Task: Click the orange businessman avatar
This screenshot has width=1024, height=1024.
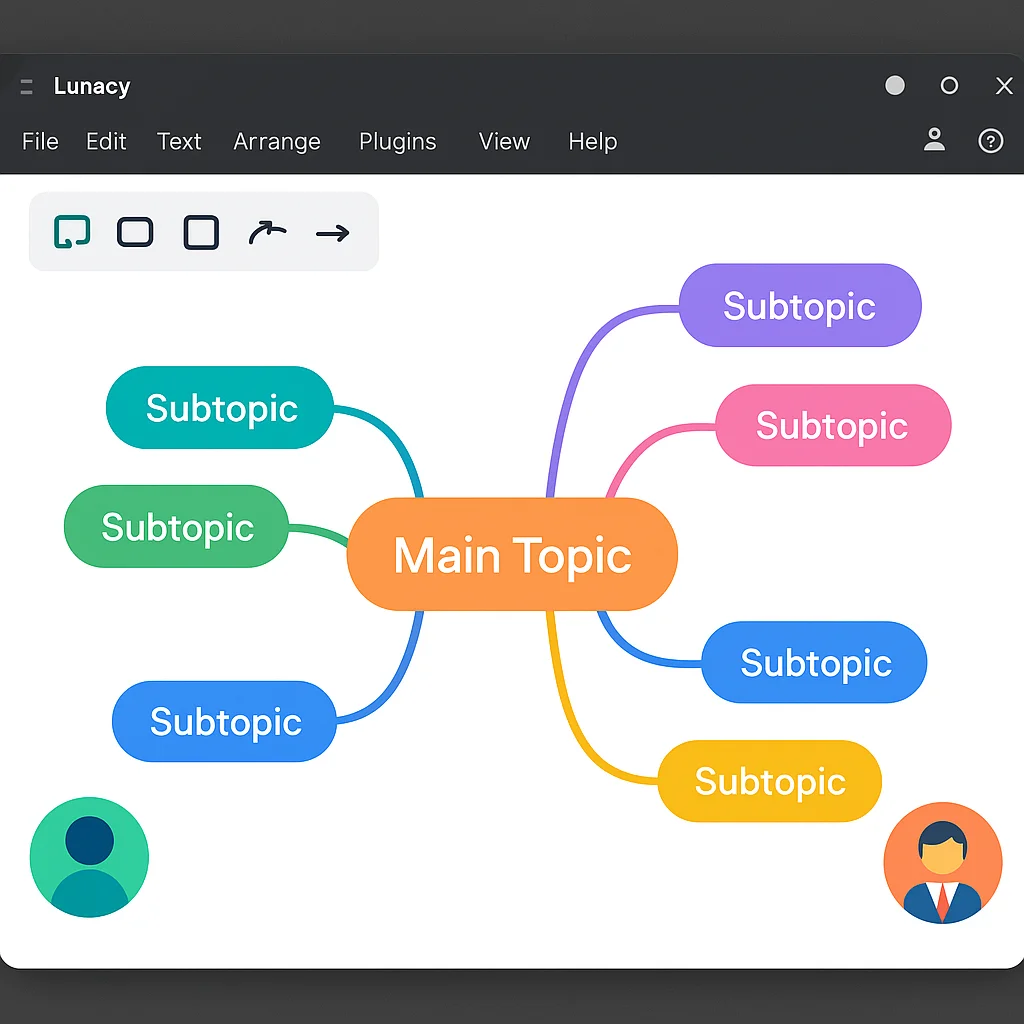Action: (x=942, y=863)
